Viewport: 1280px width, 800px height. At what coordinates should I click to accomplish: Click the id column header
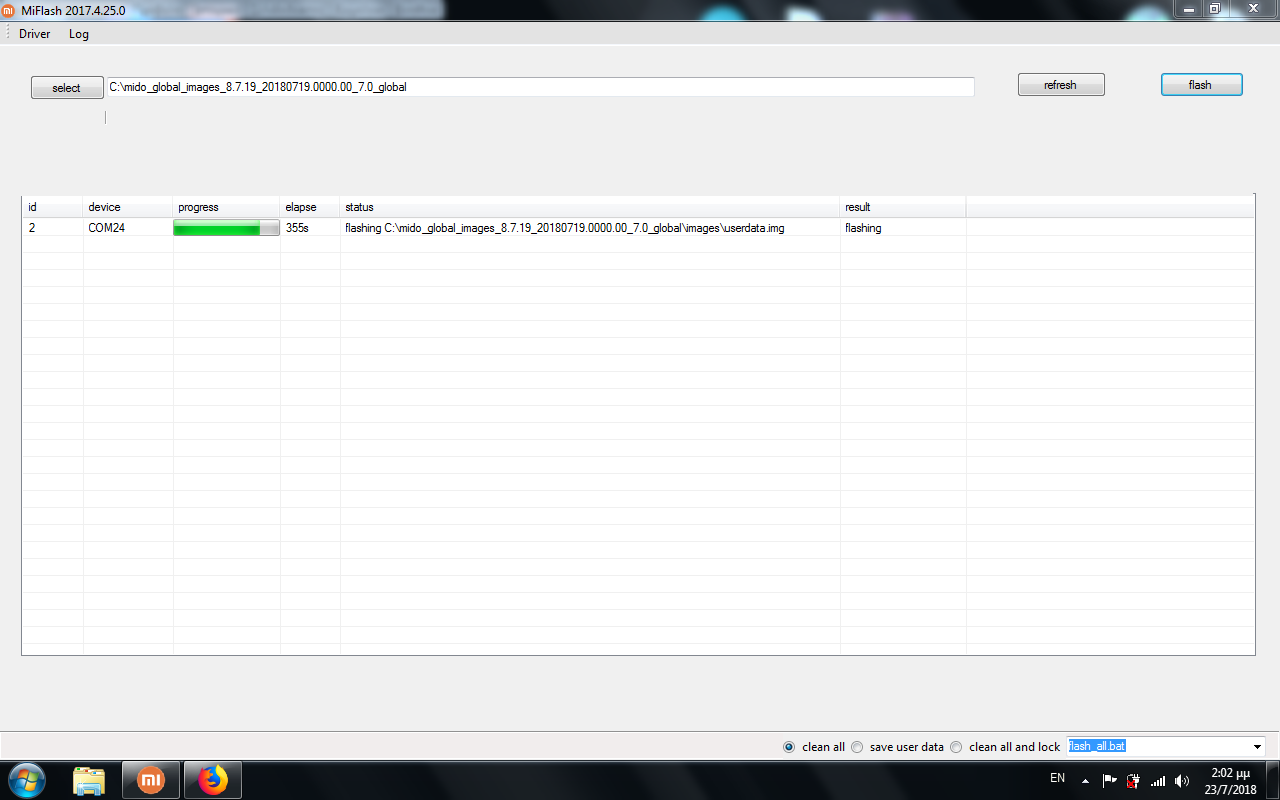pyautogui.click(x=53, y=207)
